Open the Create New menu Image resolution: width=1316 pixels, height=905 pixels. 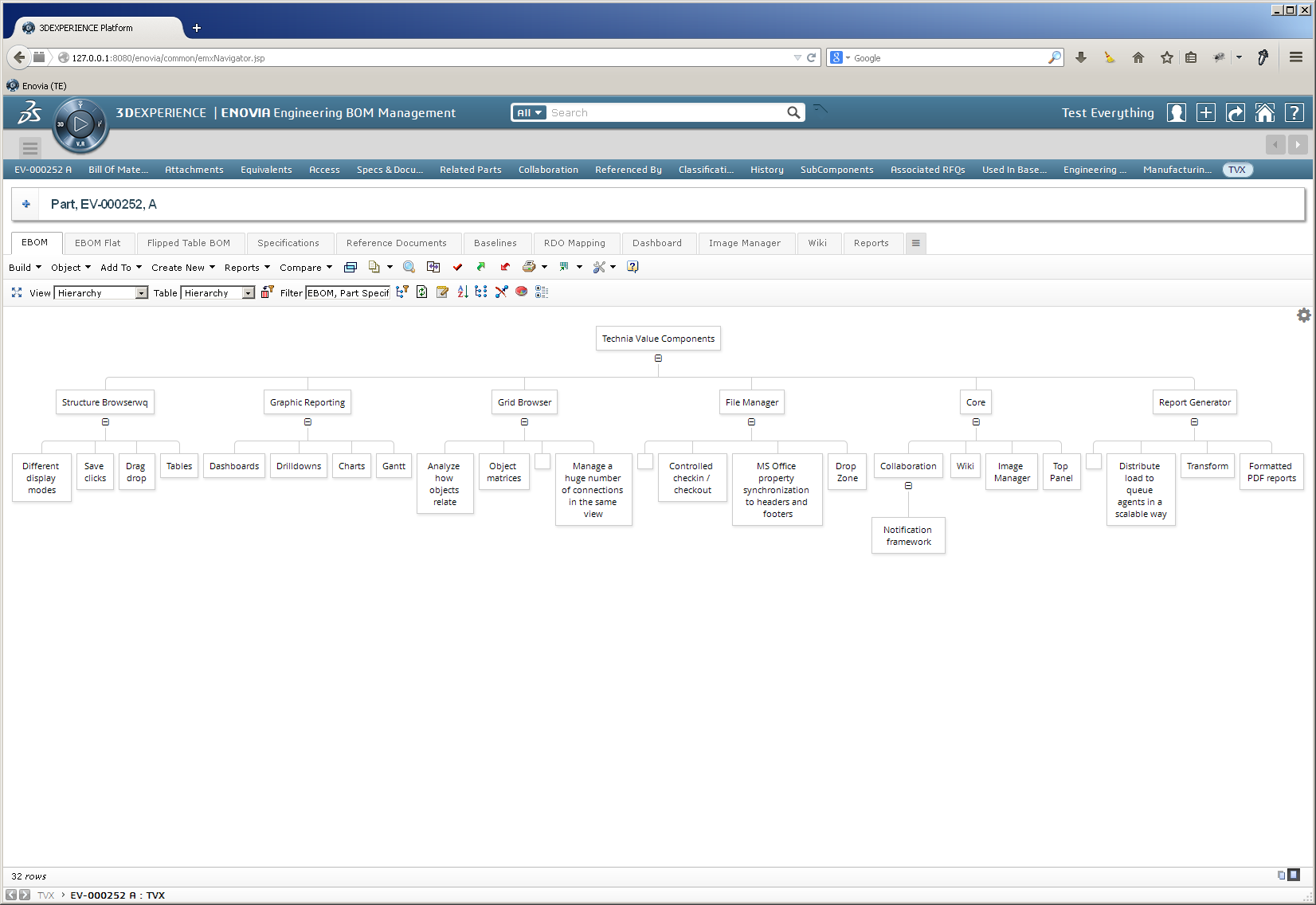point(182,268)
